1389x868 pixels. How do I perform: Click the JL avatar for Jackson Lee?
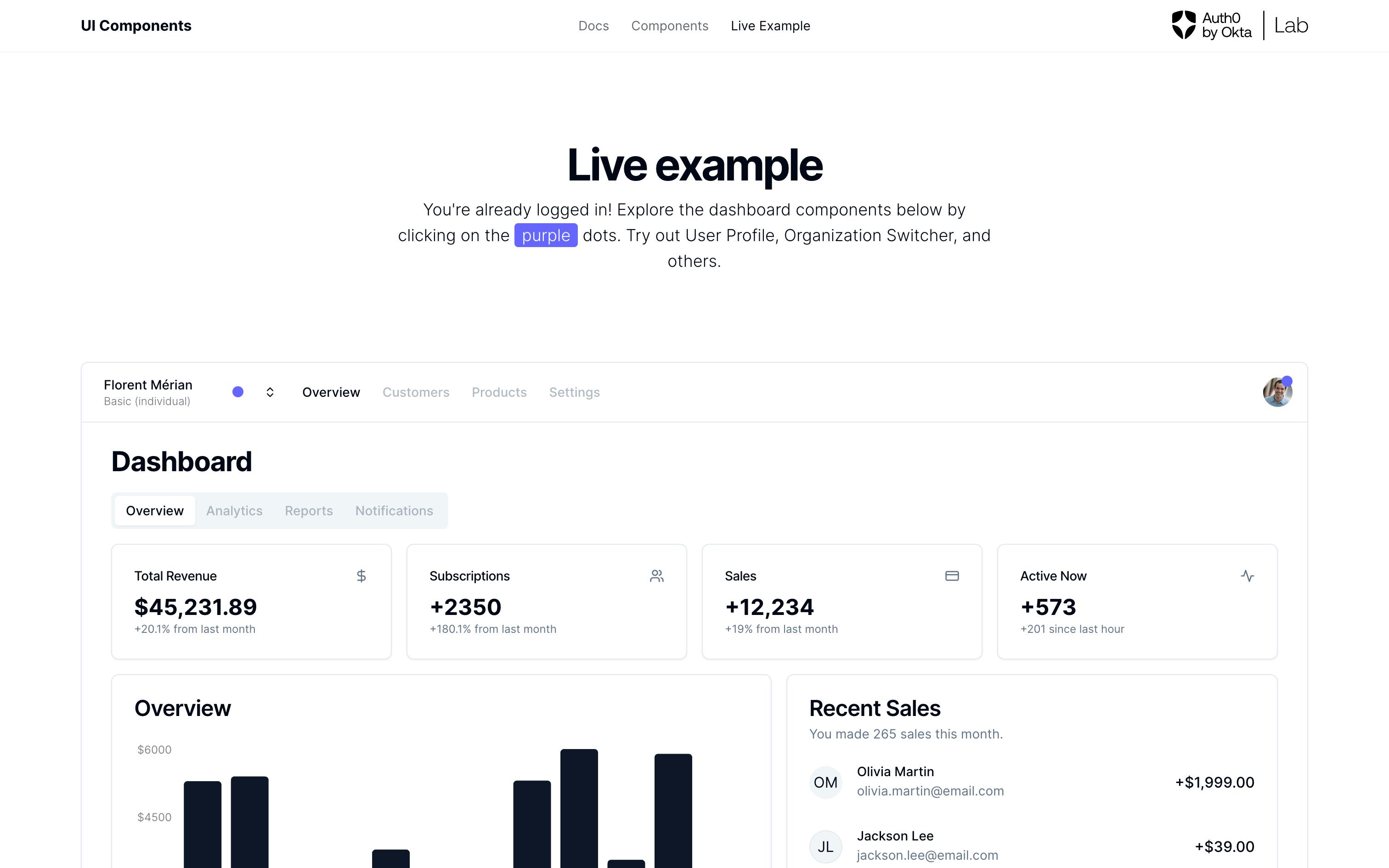click(825, 846)
